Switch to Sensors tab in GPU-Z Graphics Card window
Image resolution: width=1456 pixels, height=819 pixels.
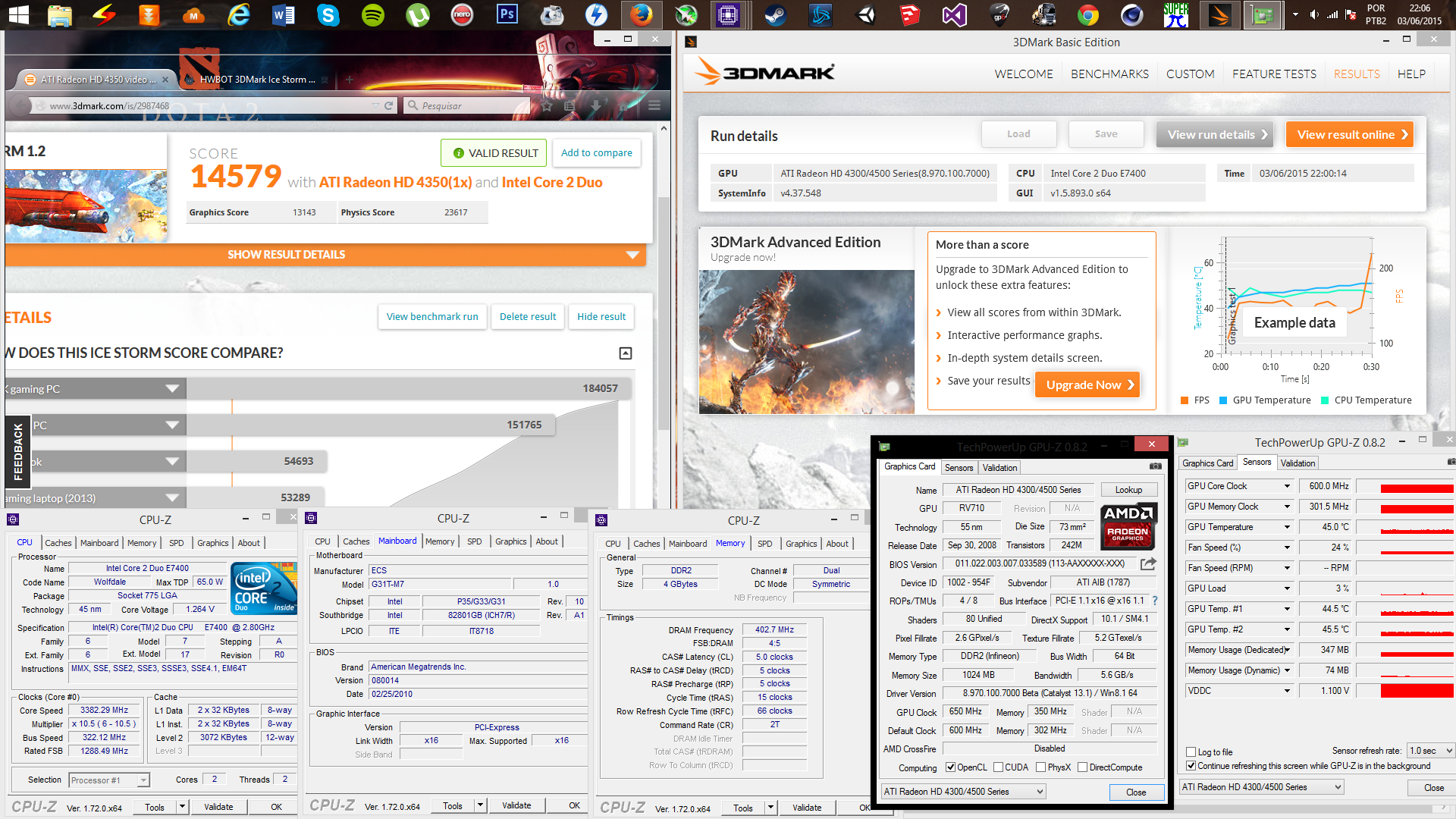959,468
